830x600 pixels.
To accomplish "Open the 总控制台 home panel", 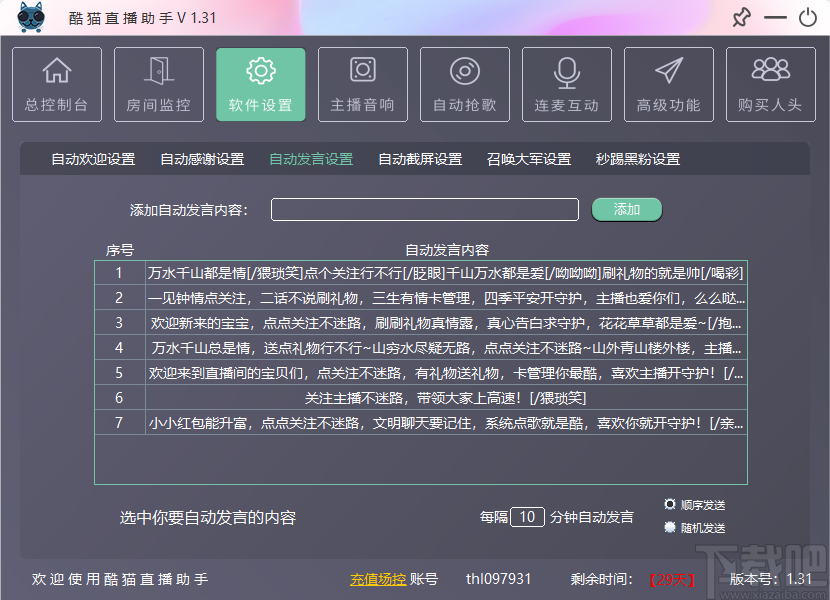I will 57,84.
